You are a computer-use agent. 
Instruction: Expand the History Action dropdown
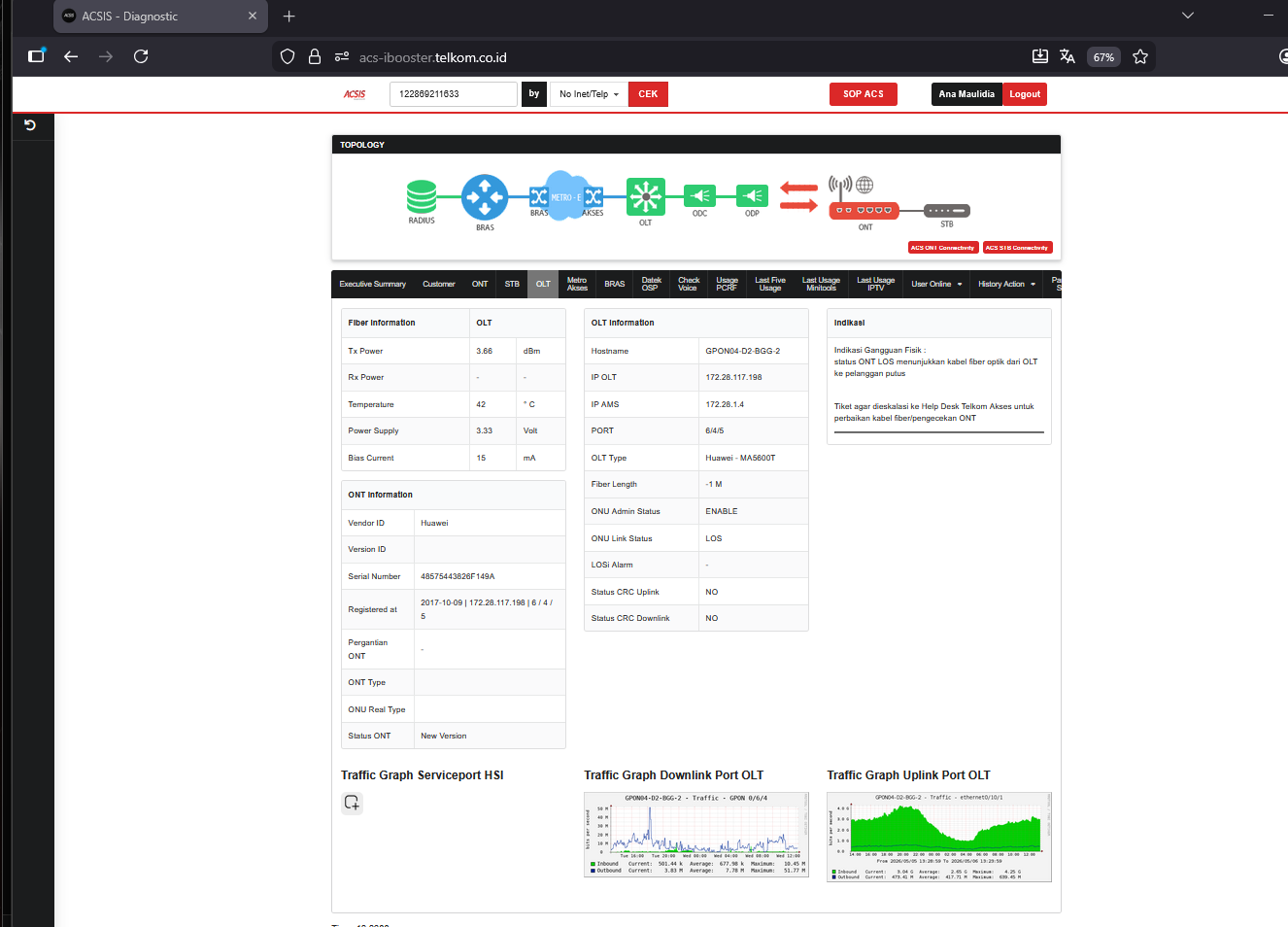click(x=1007, y=285)
